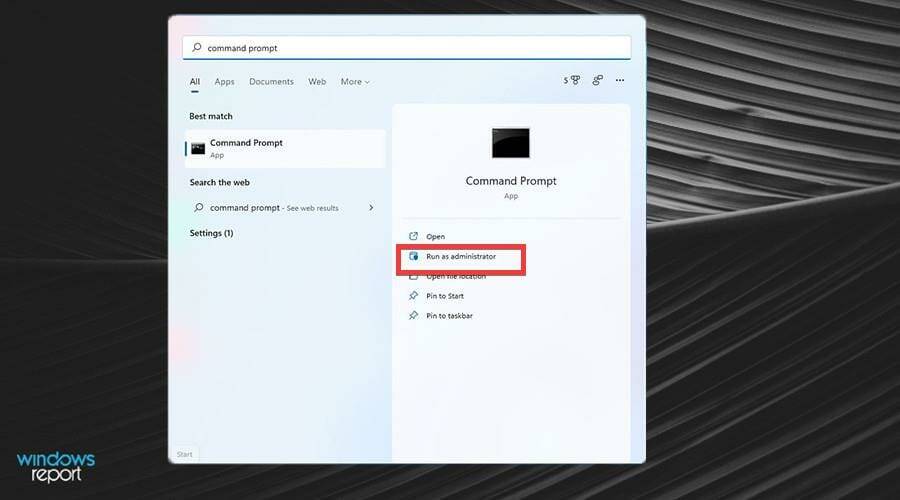Switch to the Apps tab
This screenshot has height=500, width=900.
click(224, 82)
